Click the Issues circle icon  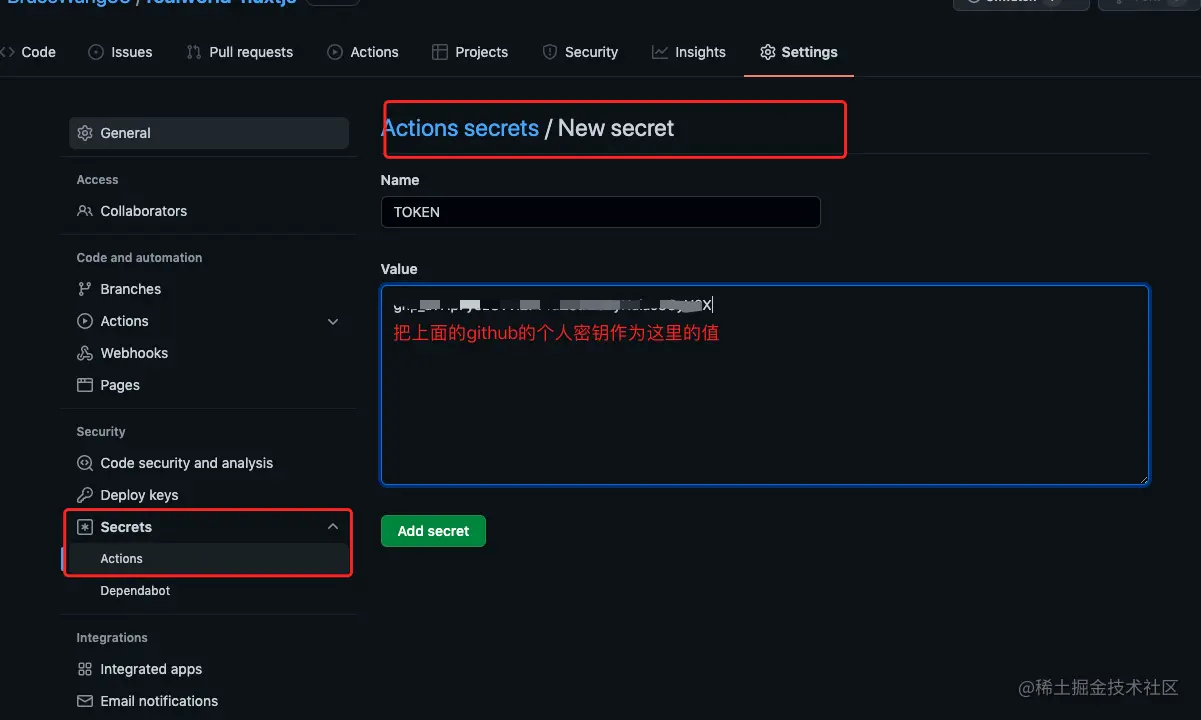[96, 52]
